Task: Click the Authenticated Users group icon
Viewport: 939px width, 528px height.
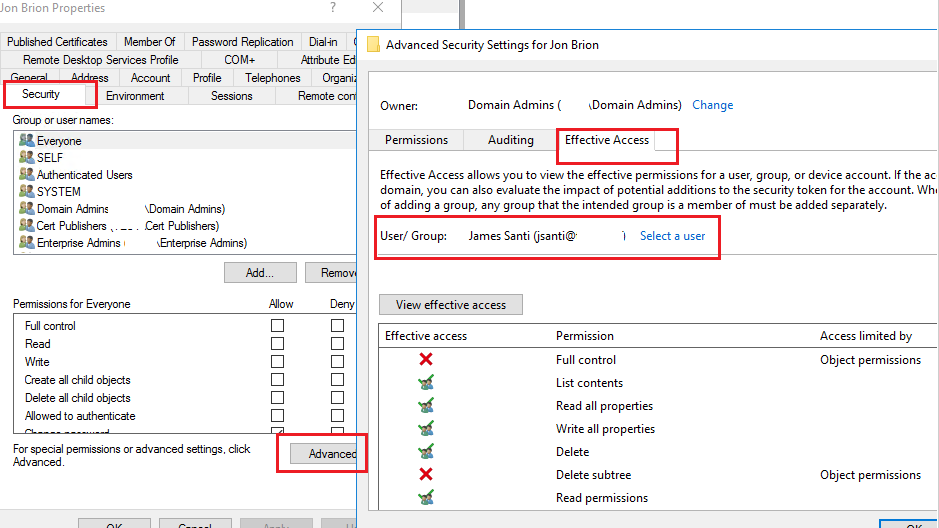Action: [x=26, y=175]
